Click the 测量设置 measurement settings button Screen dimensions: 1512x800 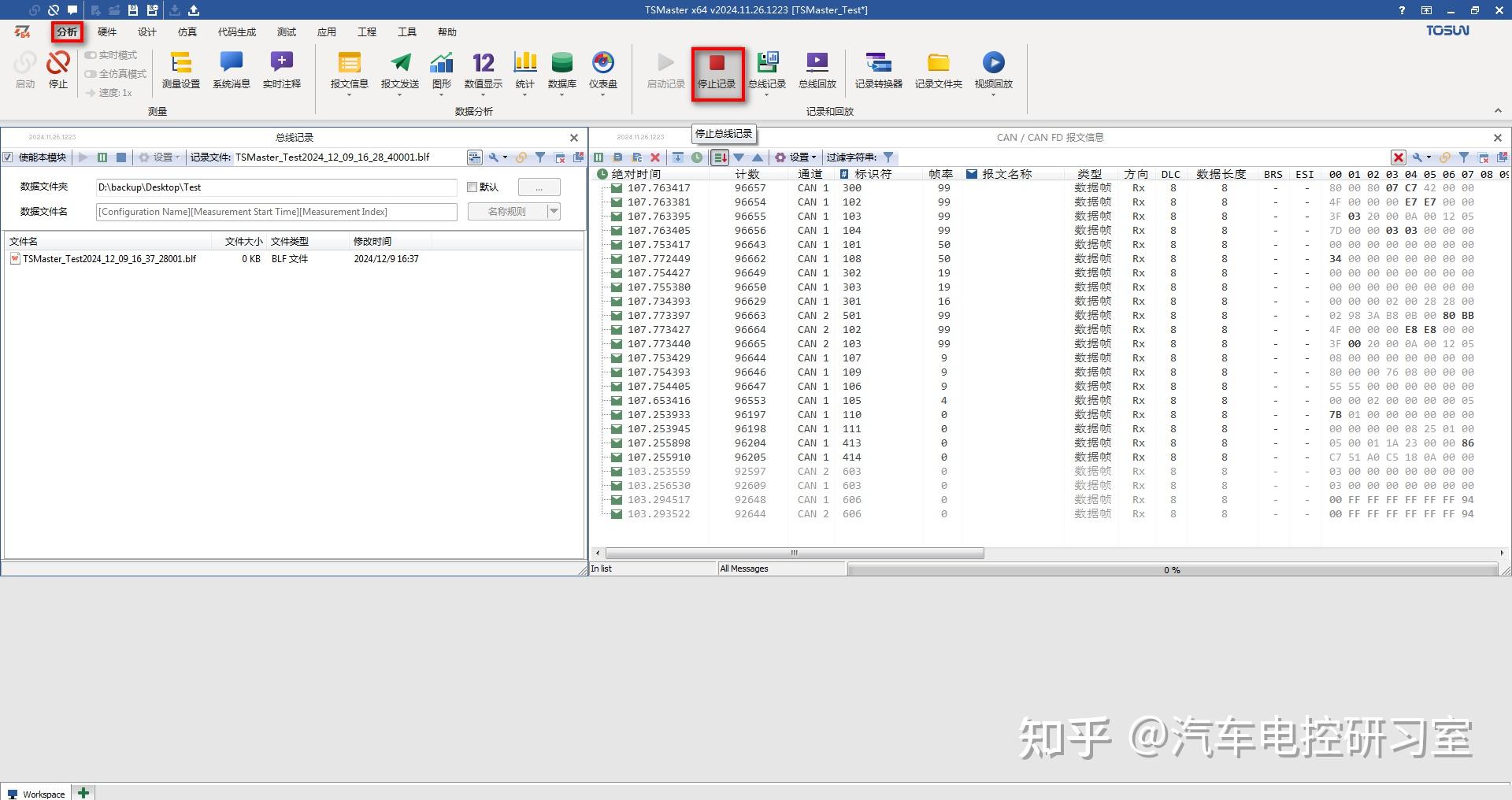181,71
